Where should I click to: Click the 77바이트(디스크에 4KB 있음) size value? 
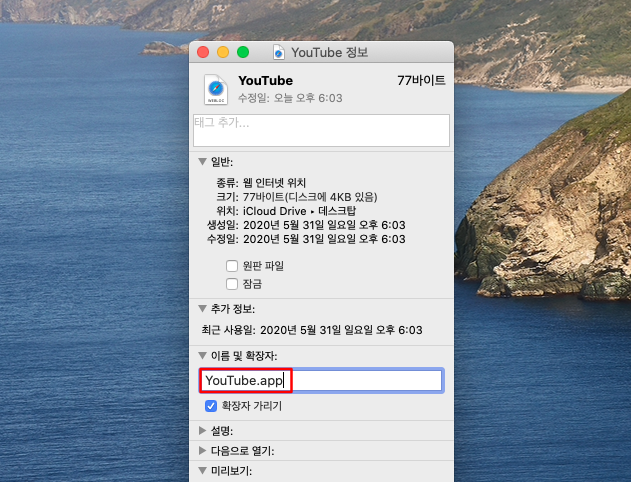point(310,197)
